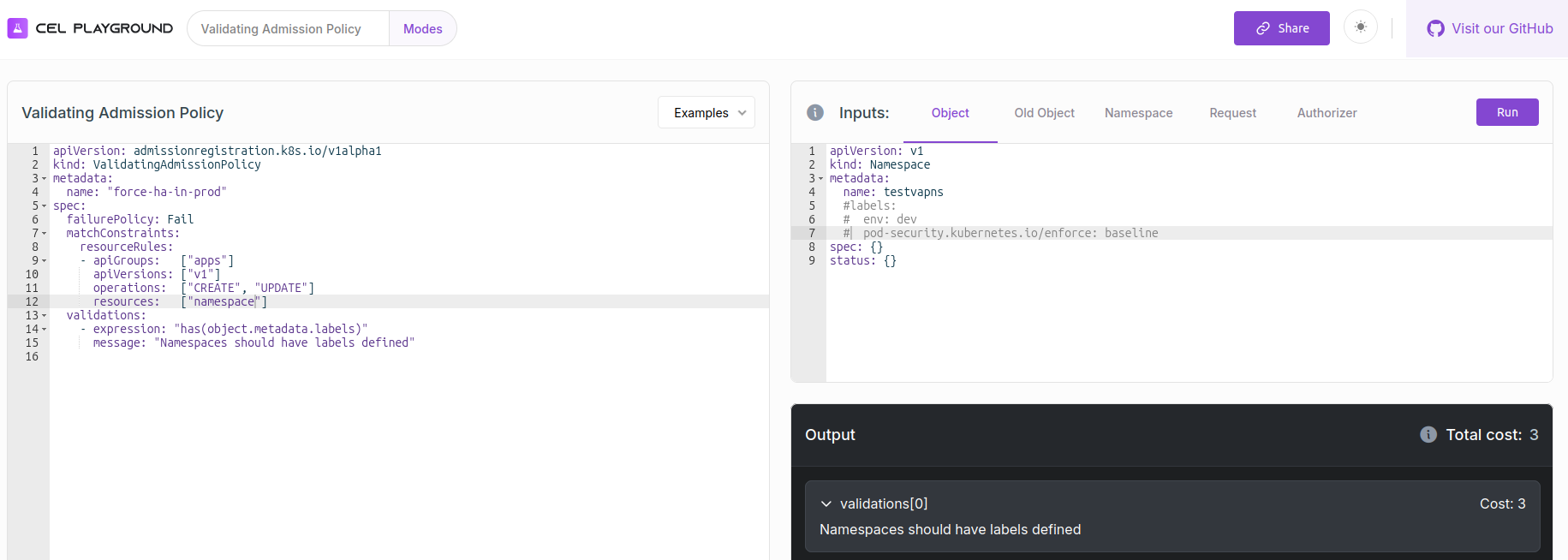Viewport: 1568px width, 560px height.
Task: Collapse the validations[0] output chevron
Action: [x=826, y=504]
